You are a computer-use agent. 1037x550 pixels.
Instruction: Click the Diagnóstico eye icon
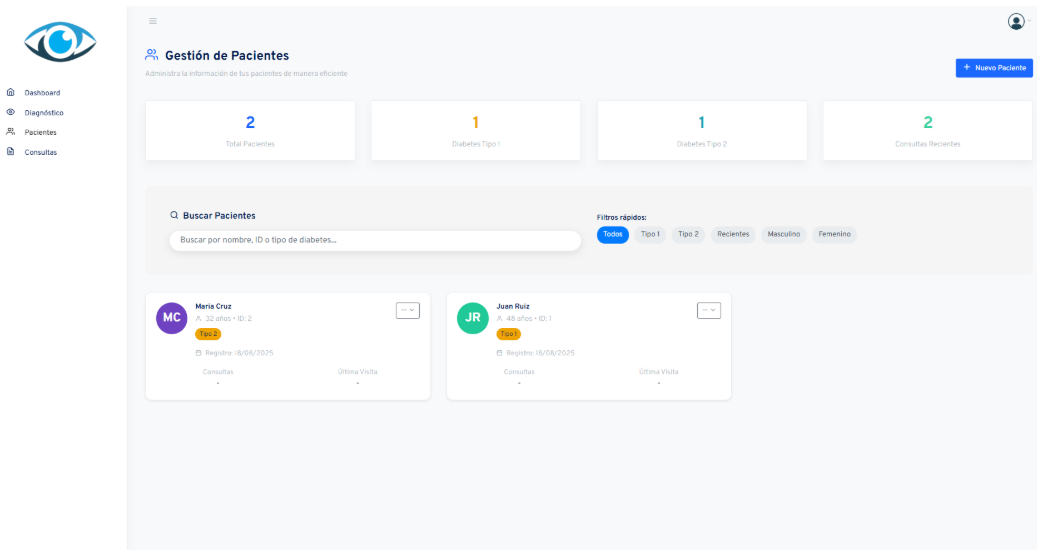(11, 112)
